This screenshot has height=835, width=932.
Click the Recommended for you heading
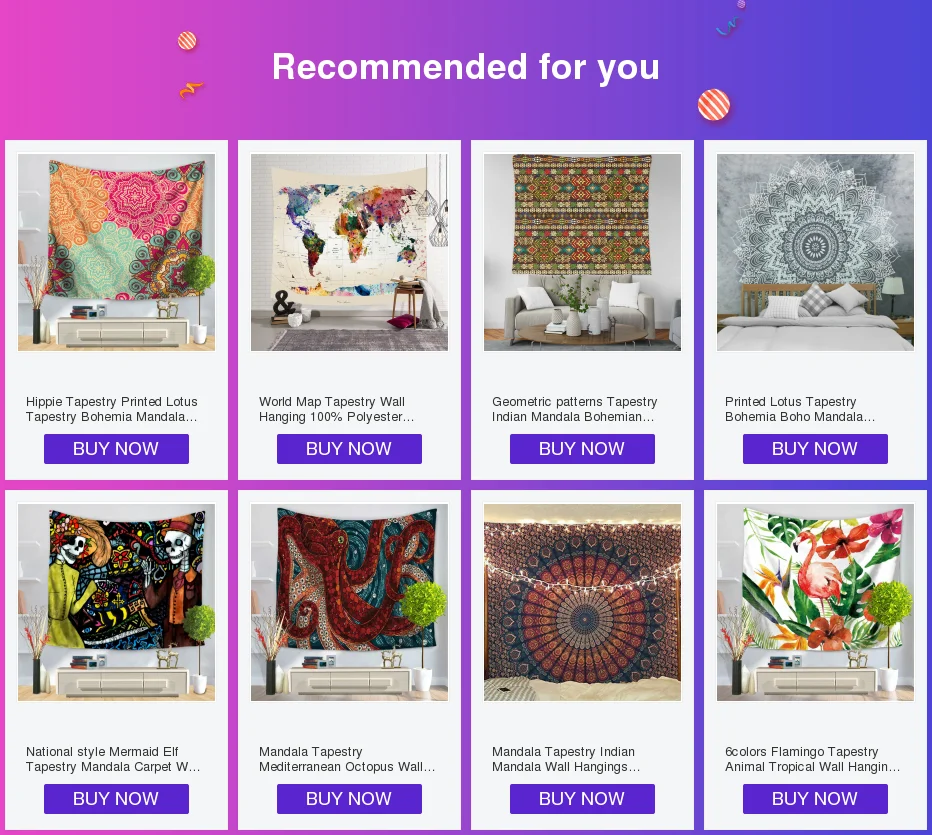(x=466, y=67)
